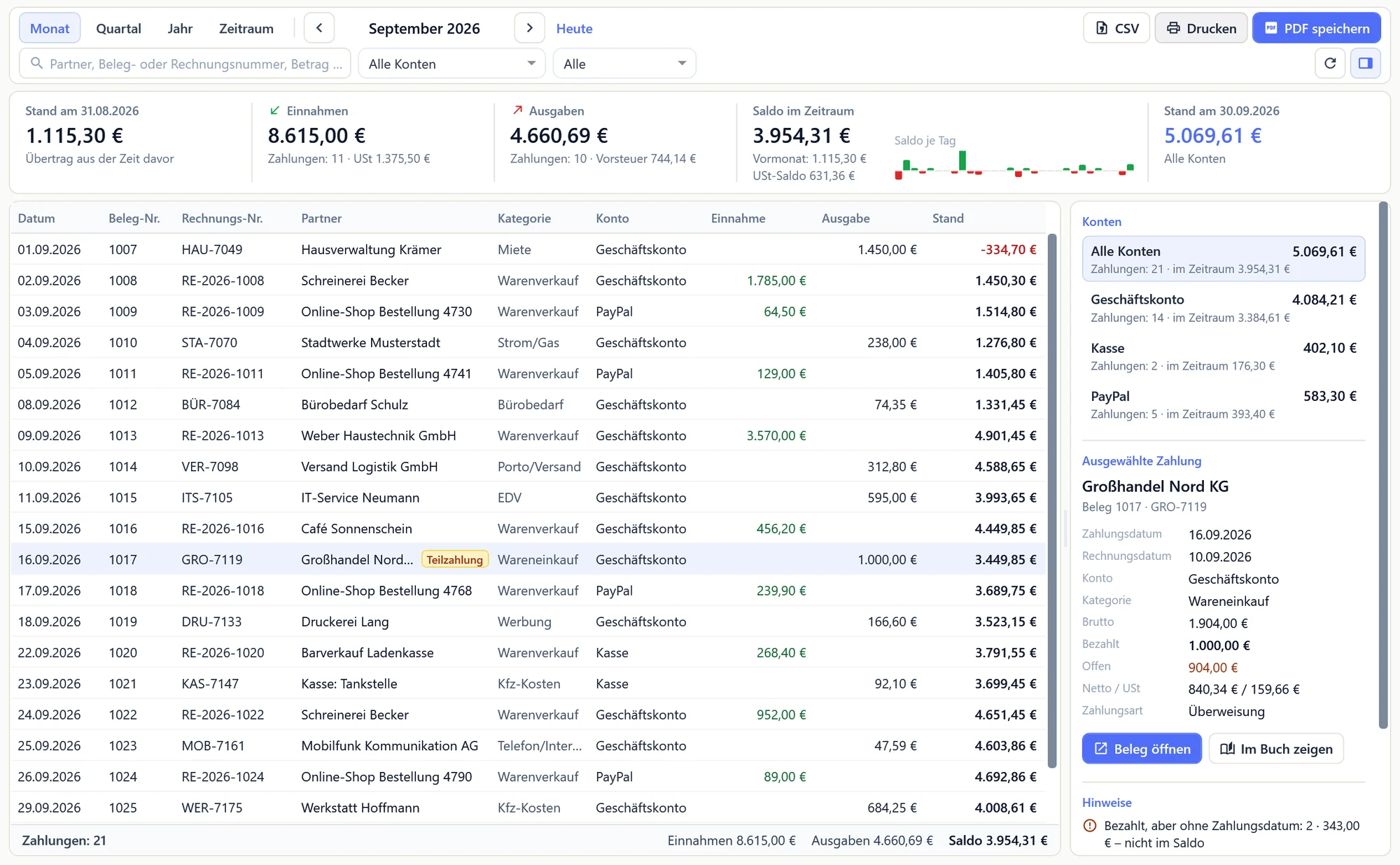Sort by the Stand column header
The height and width of the screenshot is (865, 1400).
(948, 218)
